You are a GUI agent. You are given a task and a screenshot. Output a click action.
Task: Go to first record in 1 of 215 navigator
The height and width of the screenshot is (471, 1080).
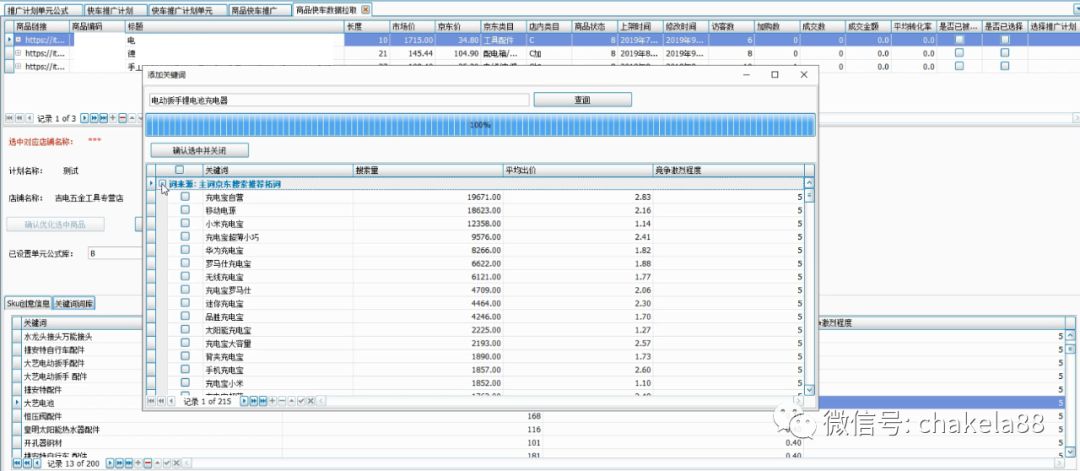point(151,401)
